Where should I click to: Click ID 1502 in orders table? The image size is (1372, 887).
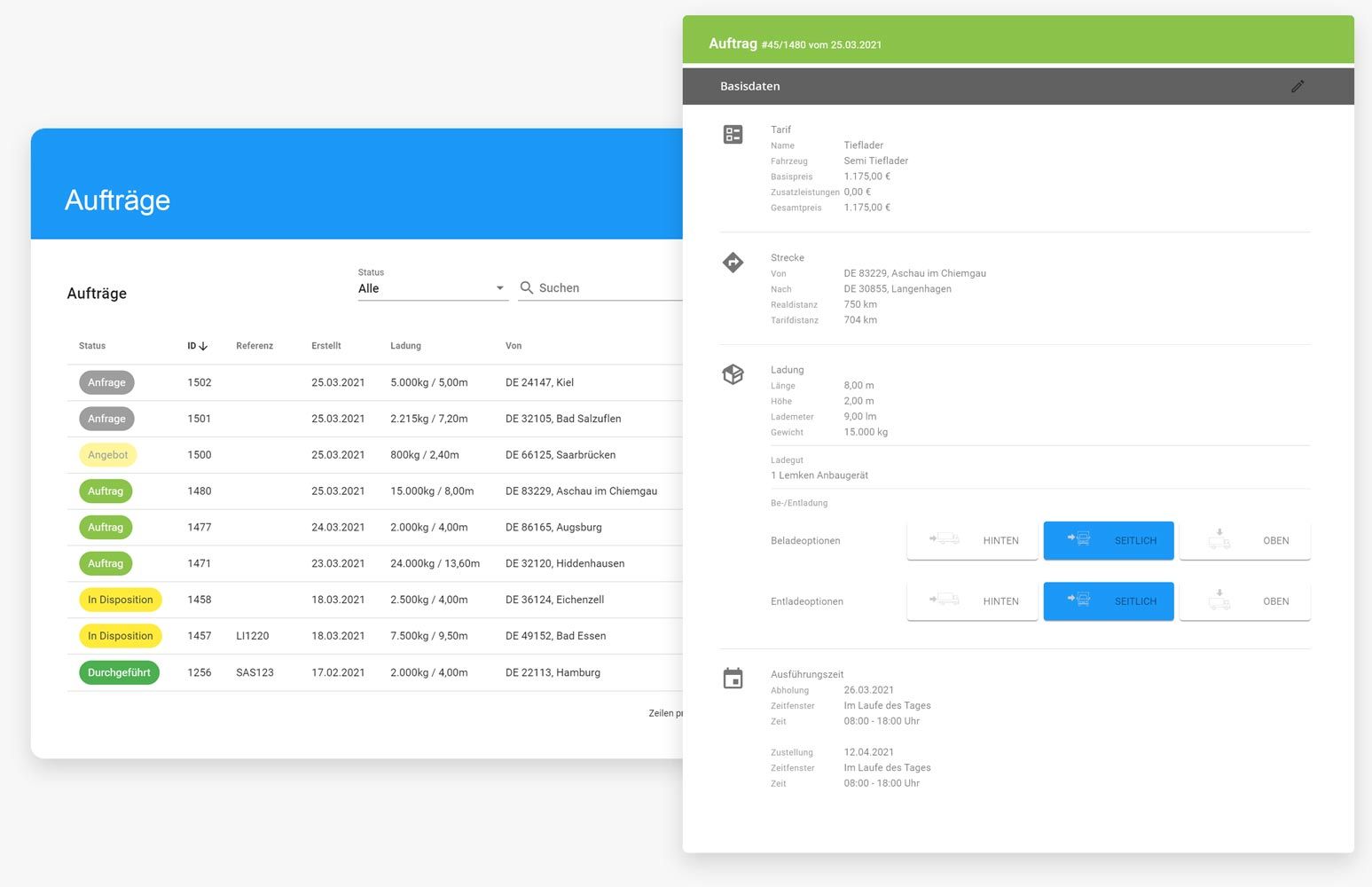coord(200,382)
